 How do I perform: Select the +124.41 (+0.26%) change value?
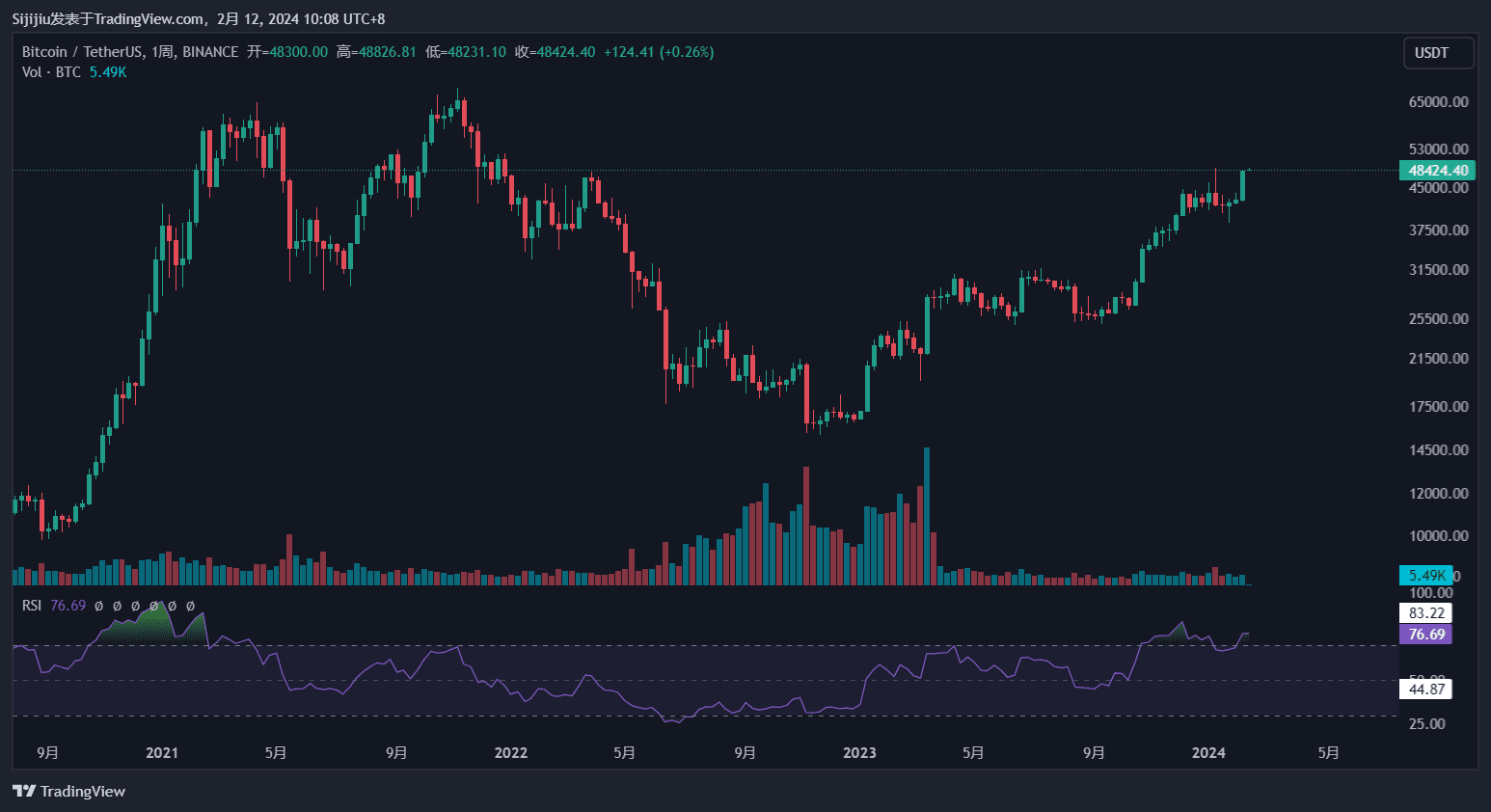click(x=659, y=52)
